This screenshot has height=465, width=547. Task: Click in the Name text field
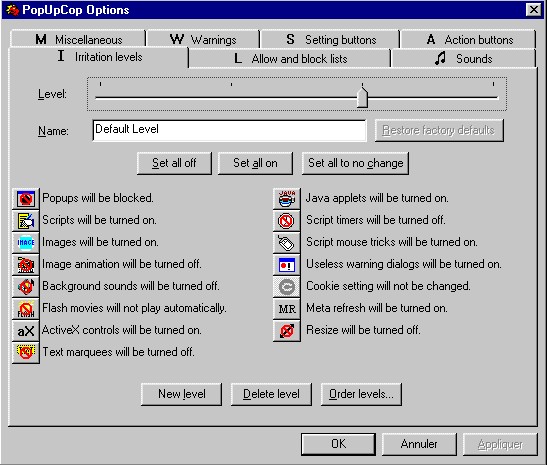tap(230, 130)
